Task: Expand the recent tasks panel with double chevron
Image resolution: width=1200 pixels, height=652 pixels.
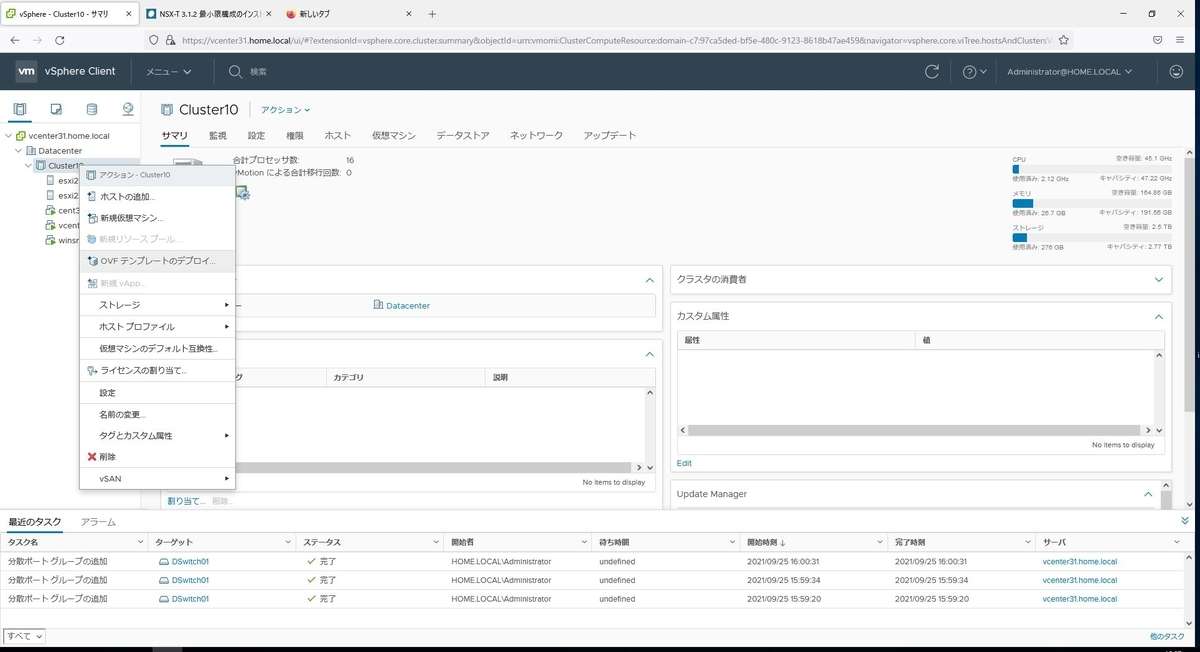Action: pos(1185,521)
